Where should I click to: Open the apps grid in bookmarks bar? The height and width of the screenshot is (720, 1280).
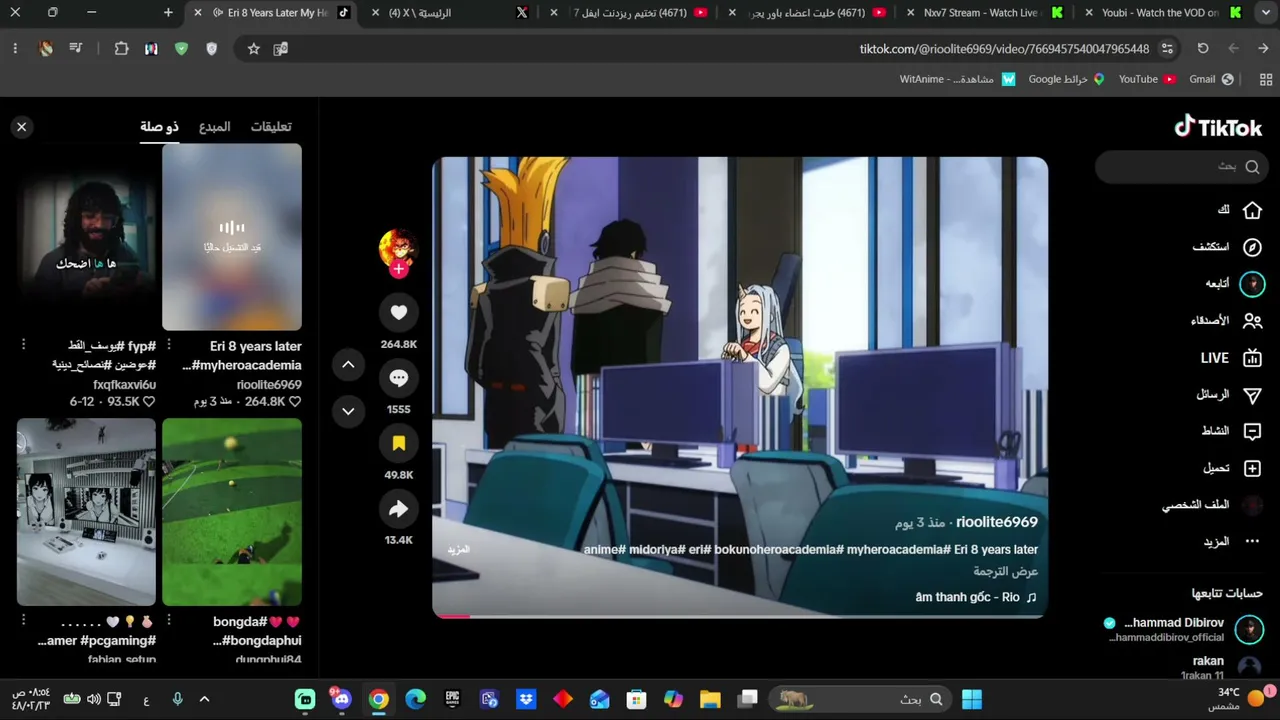(x=1266, y=79)
